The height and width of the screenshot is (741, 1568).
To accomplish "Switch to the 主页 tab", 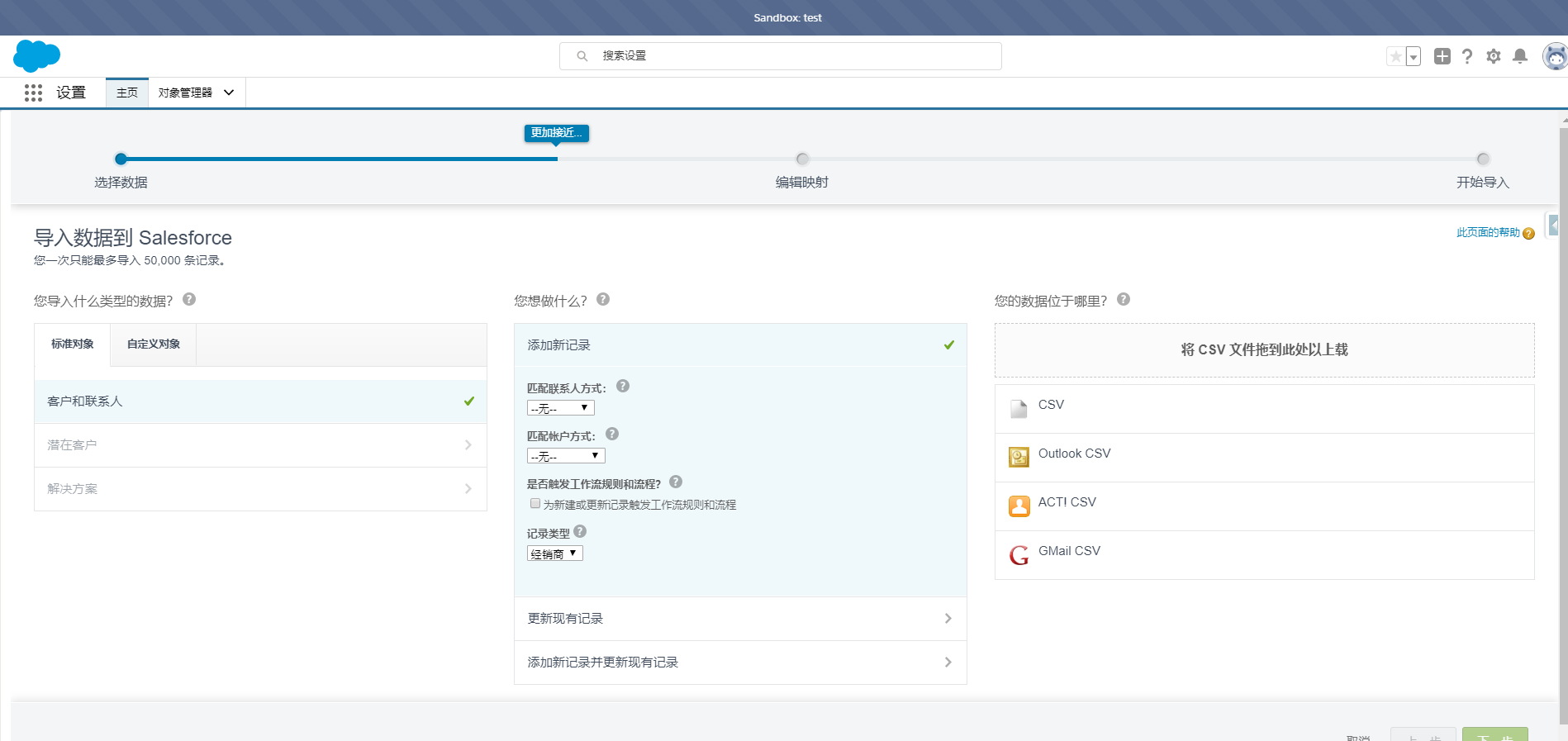I will pyautogui.click(x=127, y=93).
